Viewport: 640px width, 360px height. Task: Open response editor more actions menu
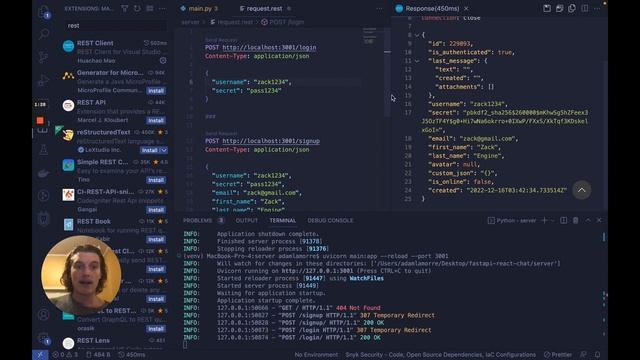[x=597, y=8]
